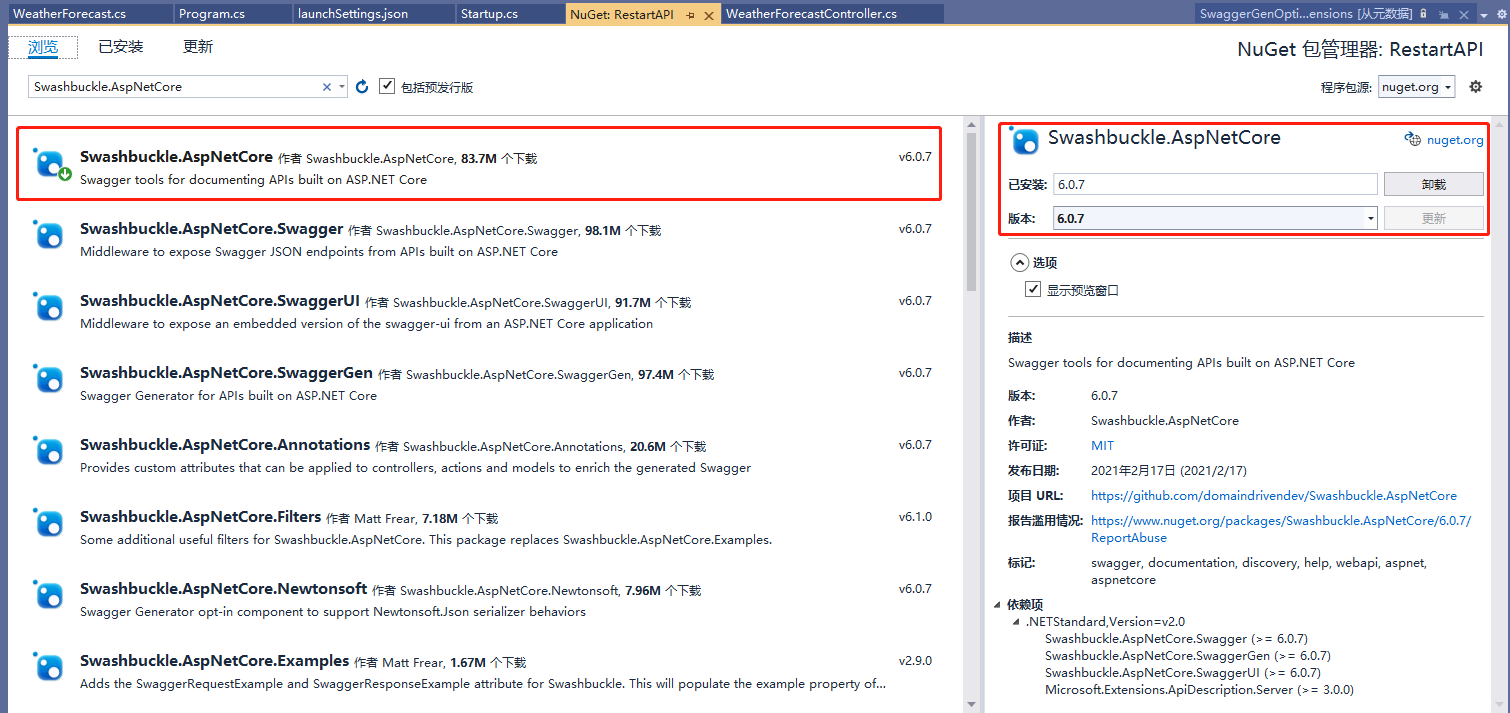Open the search box history dropdown arrow
The width and height of the screenshot is (1510, 713).
click(x=342, y=87)
